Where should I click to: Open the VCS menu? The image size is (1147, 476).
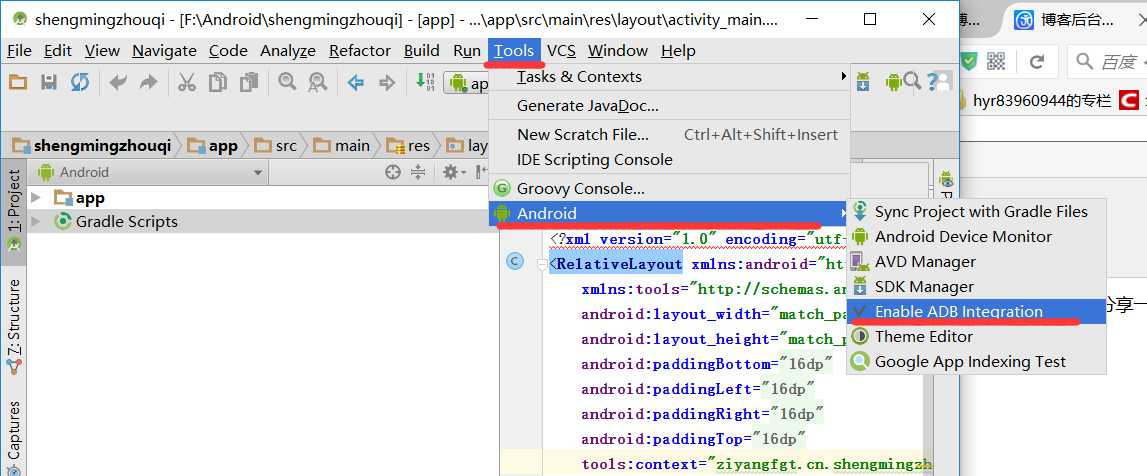562,50
